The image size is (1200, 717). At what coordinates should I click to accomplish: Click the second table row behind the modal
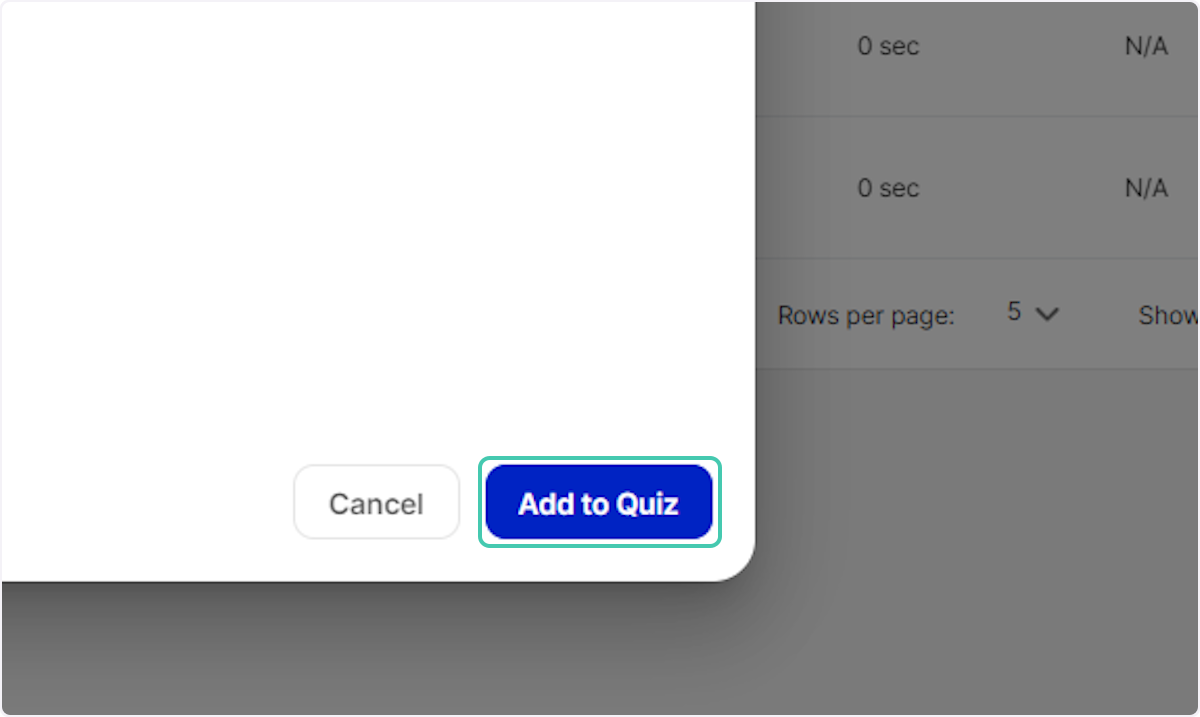pos(980,188)
